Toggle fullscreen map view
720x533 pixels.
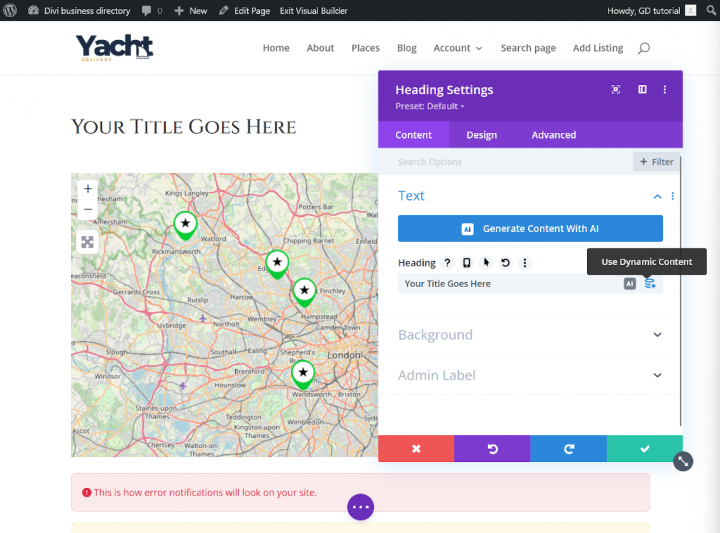[x=88, y=241]
